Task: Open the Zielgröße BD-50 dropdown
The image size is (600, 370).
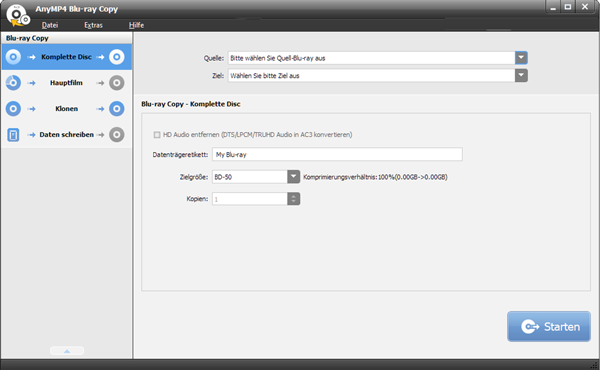Action: (293, 177)
